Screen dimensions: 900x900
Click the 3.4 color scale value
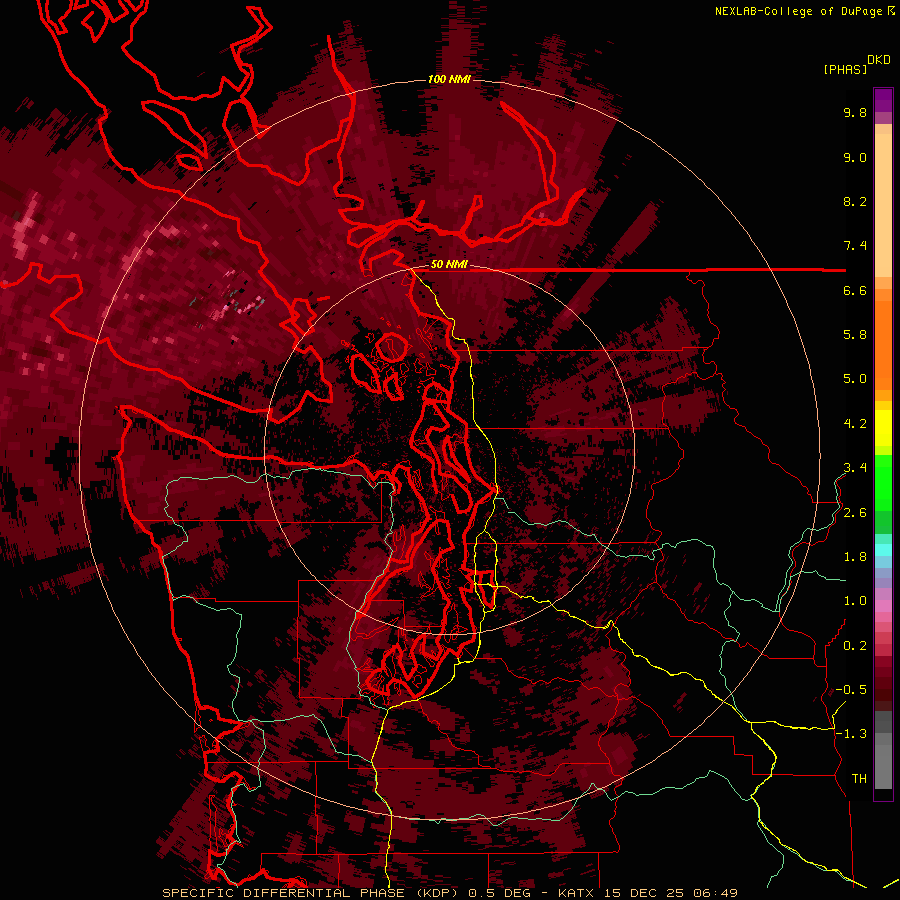pos(855,468)
